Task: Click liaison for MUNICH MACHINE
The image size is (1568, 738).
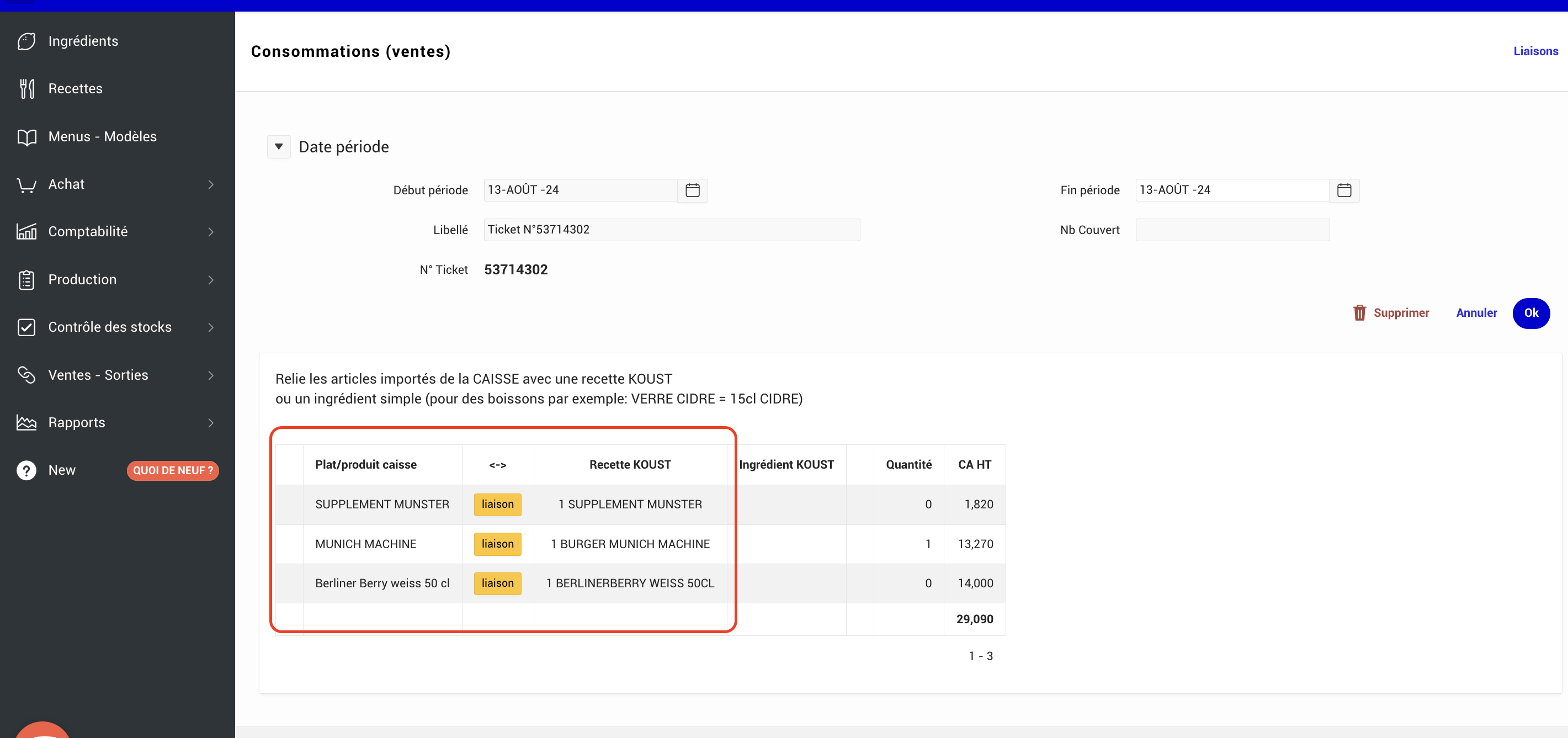Action: [x=497, y=544]
